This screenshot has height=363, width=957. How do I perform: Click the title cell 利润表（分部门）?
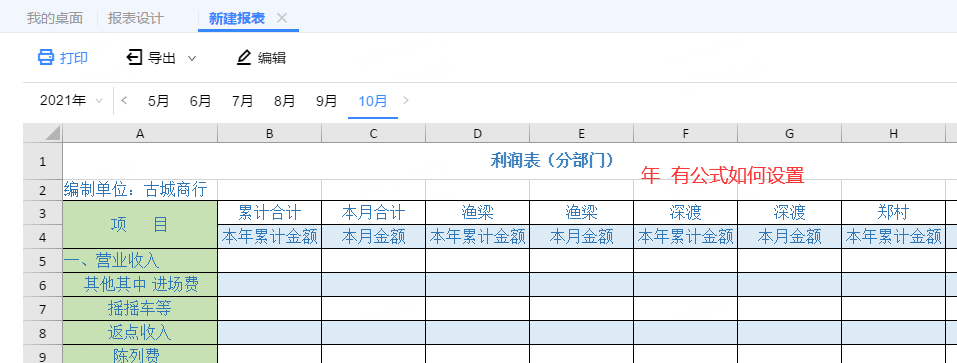pos(552,160)
